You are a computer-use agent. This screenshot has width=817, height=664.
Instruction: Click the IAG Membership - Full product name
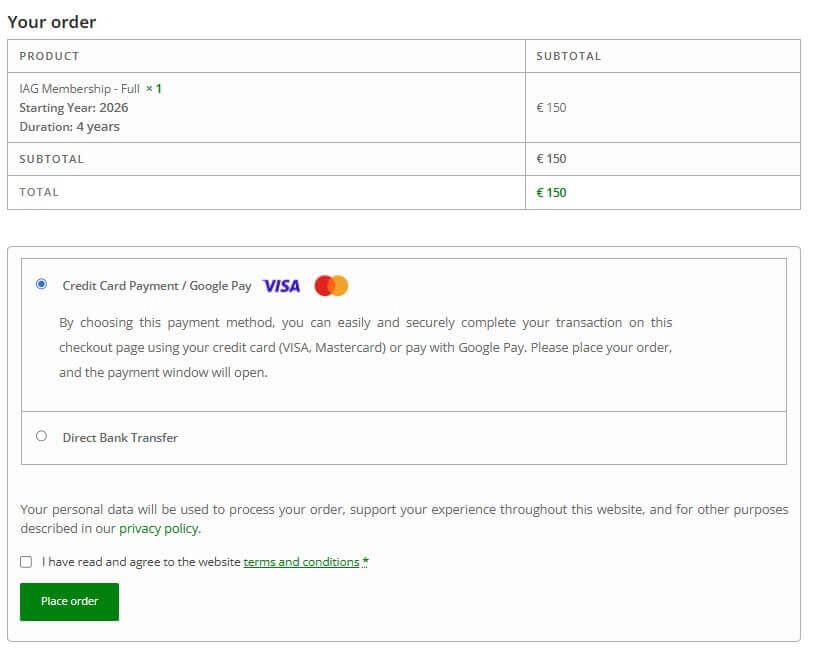coord(79,89)
